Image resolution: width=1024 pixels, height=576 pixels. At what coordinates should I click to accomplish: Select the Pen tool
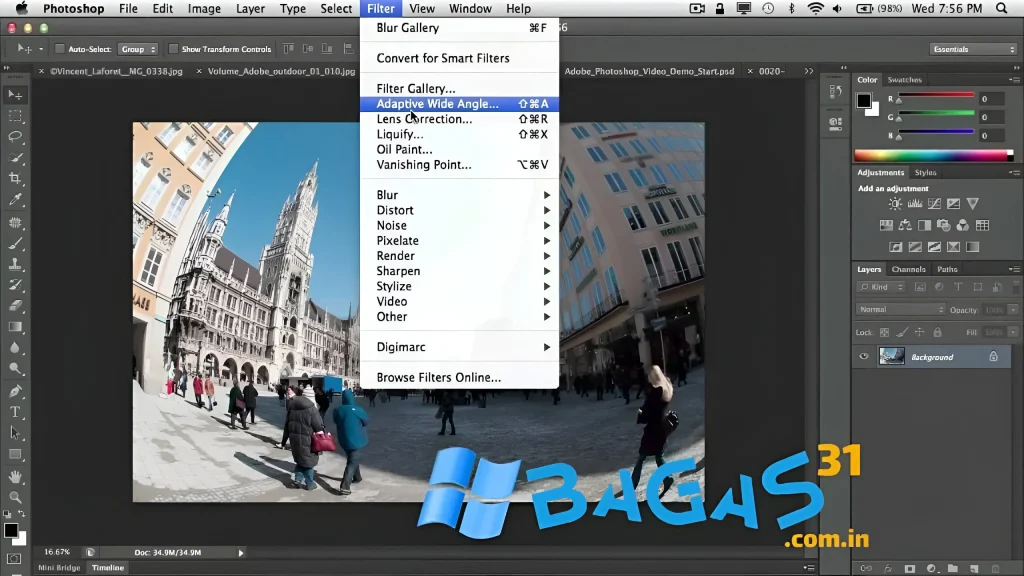[x=15, y=391]
